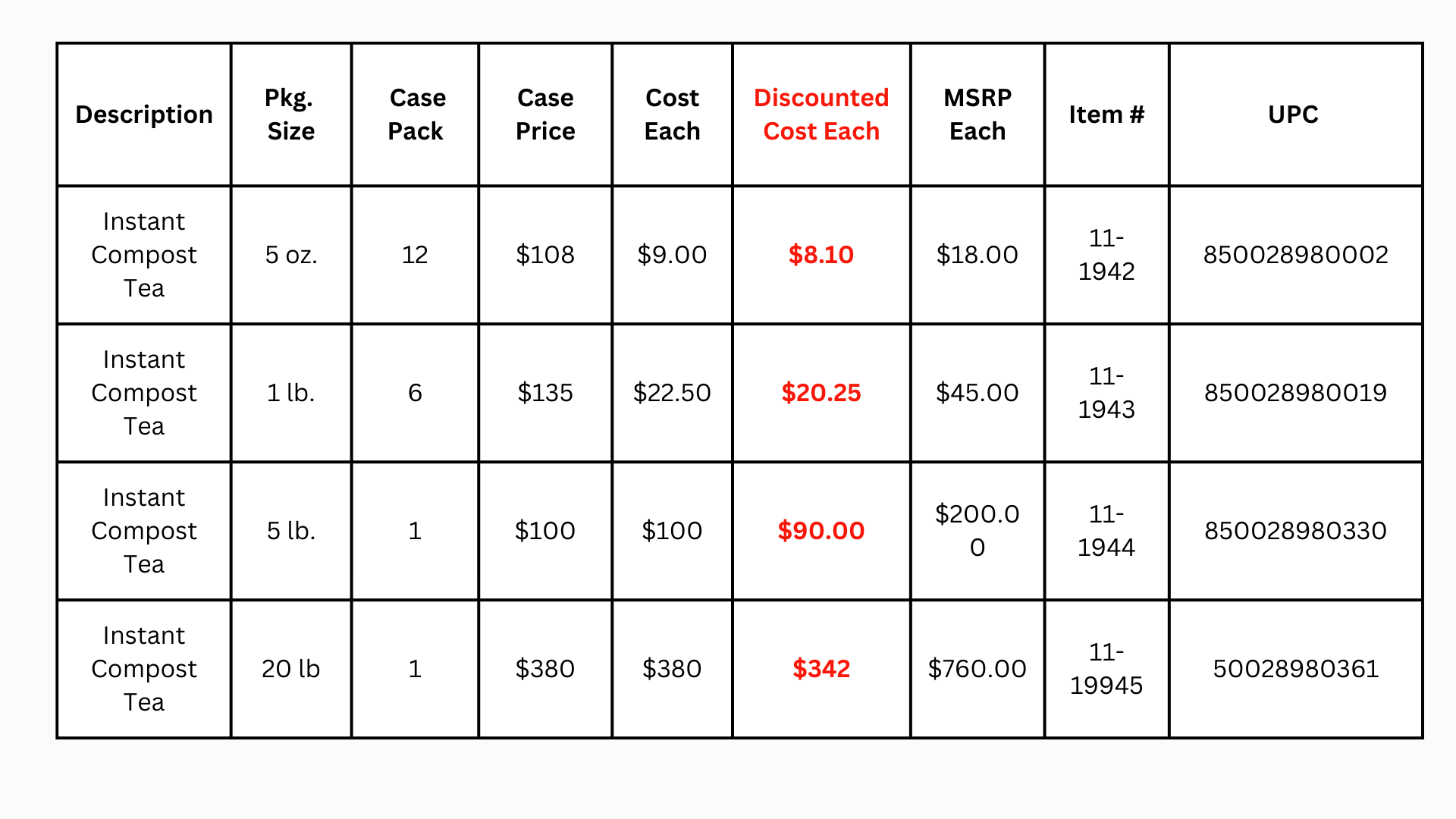
Task: Click the Case Pack value 12
Action: pyautogui.click(x=415, y=255)
